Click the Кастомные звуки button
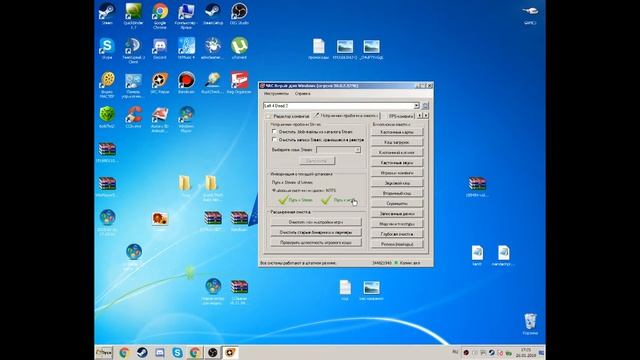Screen dimensions: 640x360 coord(397,163)
